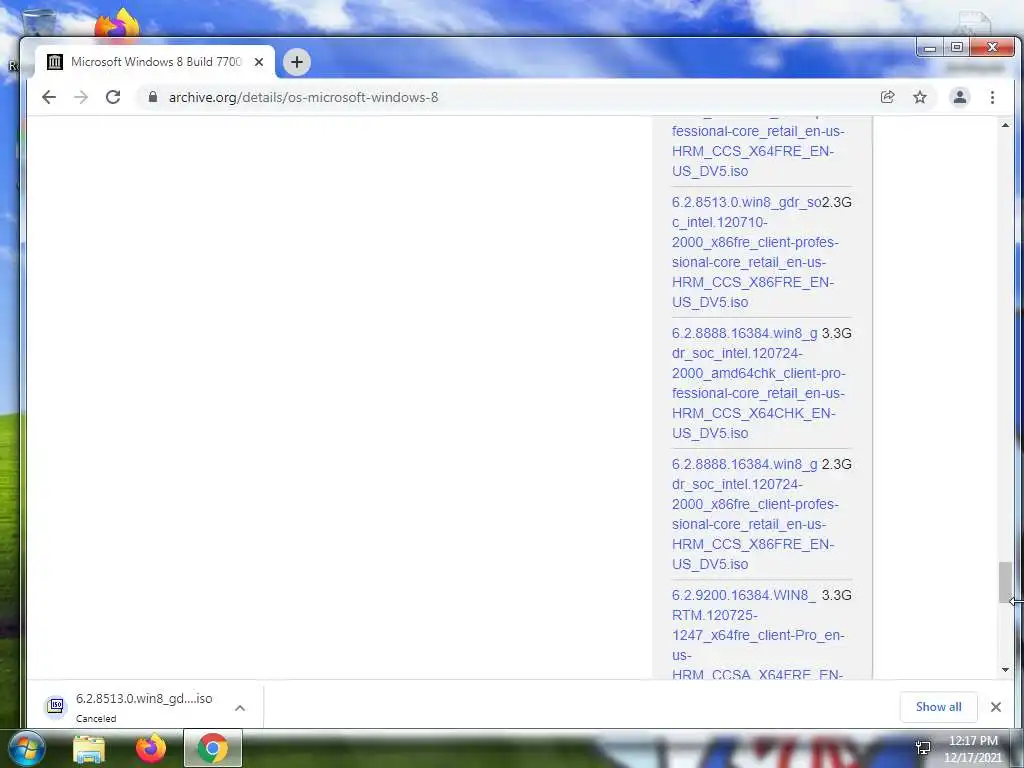Click the address bar showing archive.org URL
Screen dimensions: 1024x768
(x=509, y=97)
